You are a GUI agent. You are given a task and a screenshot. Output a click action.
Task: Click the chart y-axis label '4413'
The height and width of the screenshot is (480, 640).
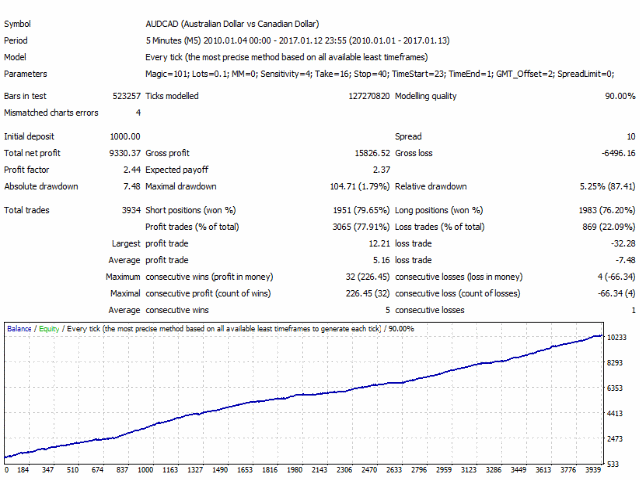tap(615, 413)
